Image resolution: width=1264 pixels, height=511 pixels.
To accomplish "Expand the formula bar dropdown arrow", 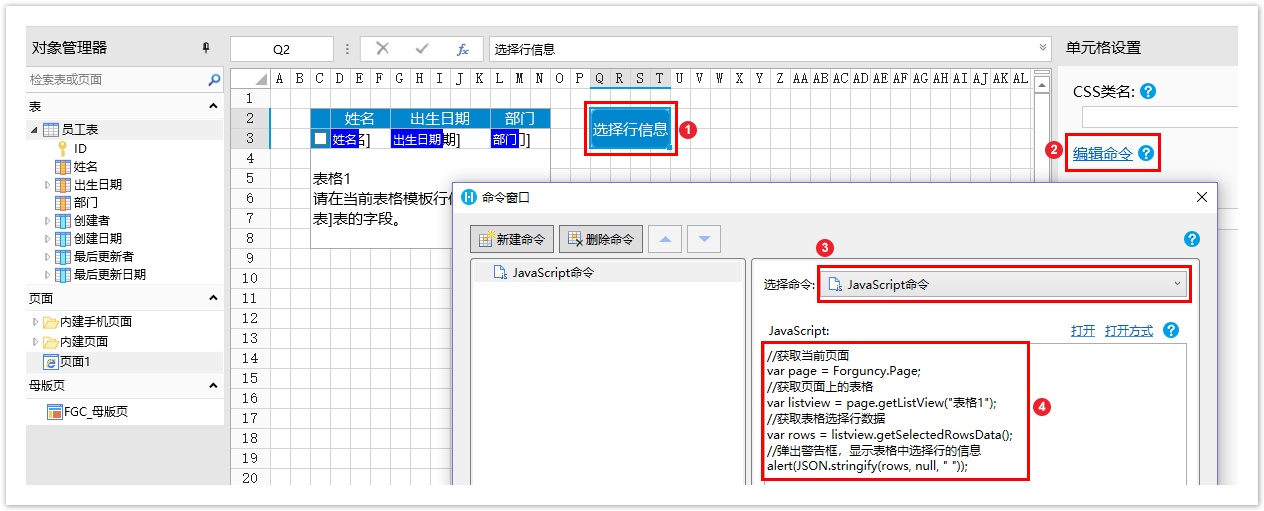I will [1044, 48].
